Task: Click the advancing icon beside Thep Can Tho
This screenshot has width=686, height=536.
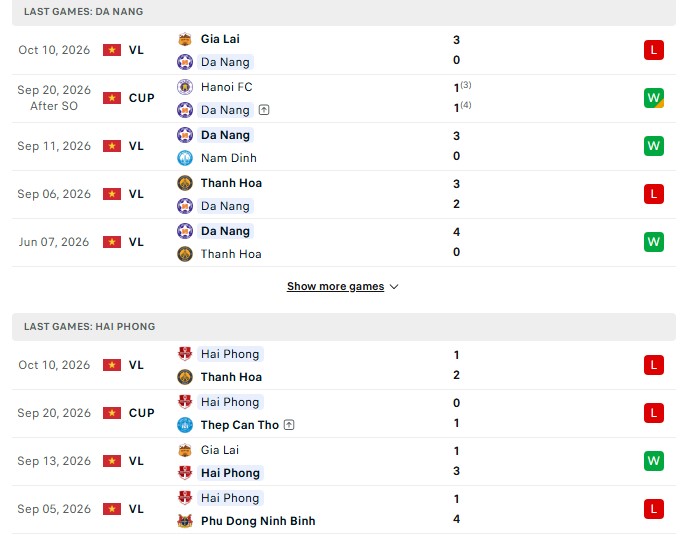Action: [x=289, y=425]
